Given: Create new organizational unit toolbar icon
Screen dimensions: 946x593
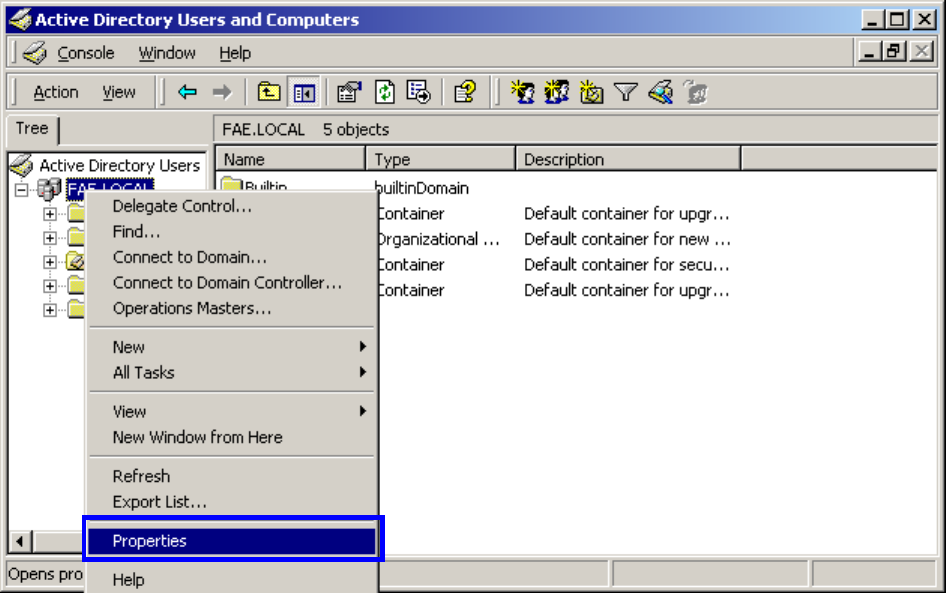Looking at the screenshot, I should (x=591, y=92).
